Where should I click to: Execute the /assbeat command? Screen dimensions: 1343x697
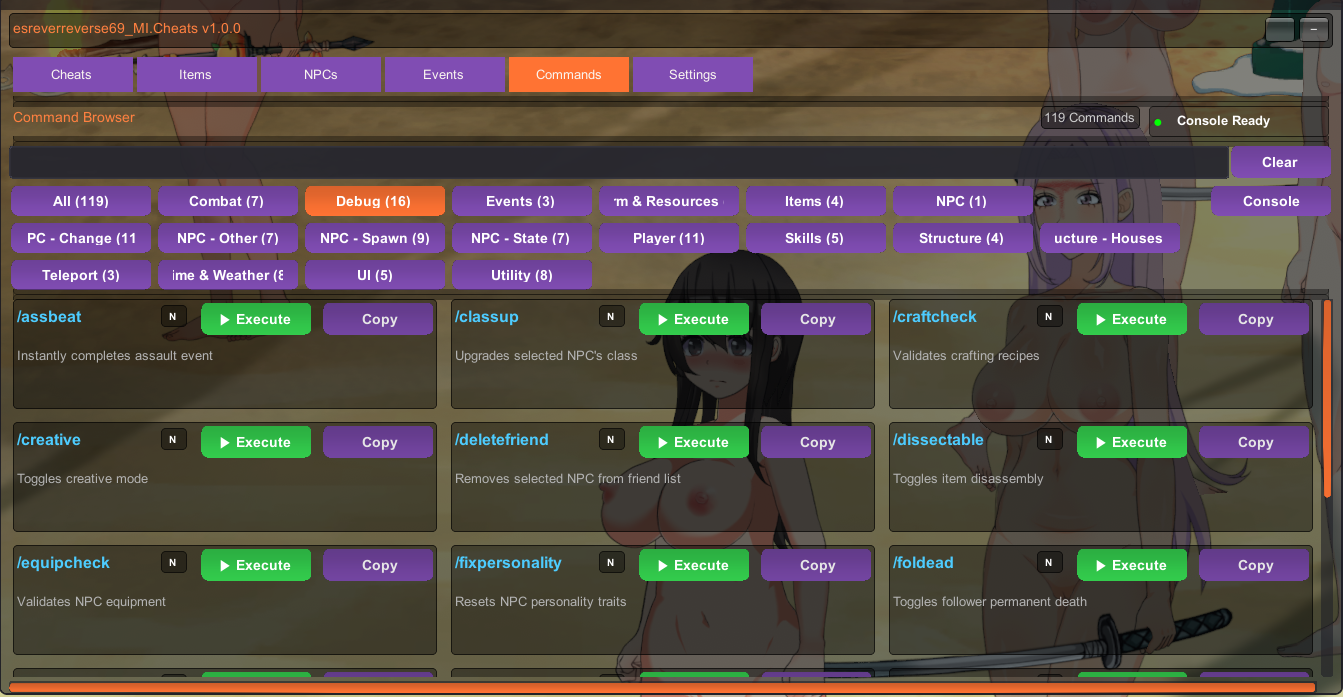(256, 319)
